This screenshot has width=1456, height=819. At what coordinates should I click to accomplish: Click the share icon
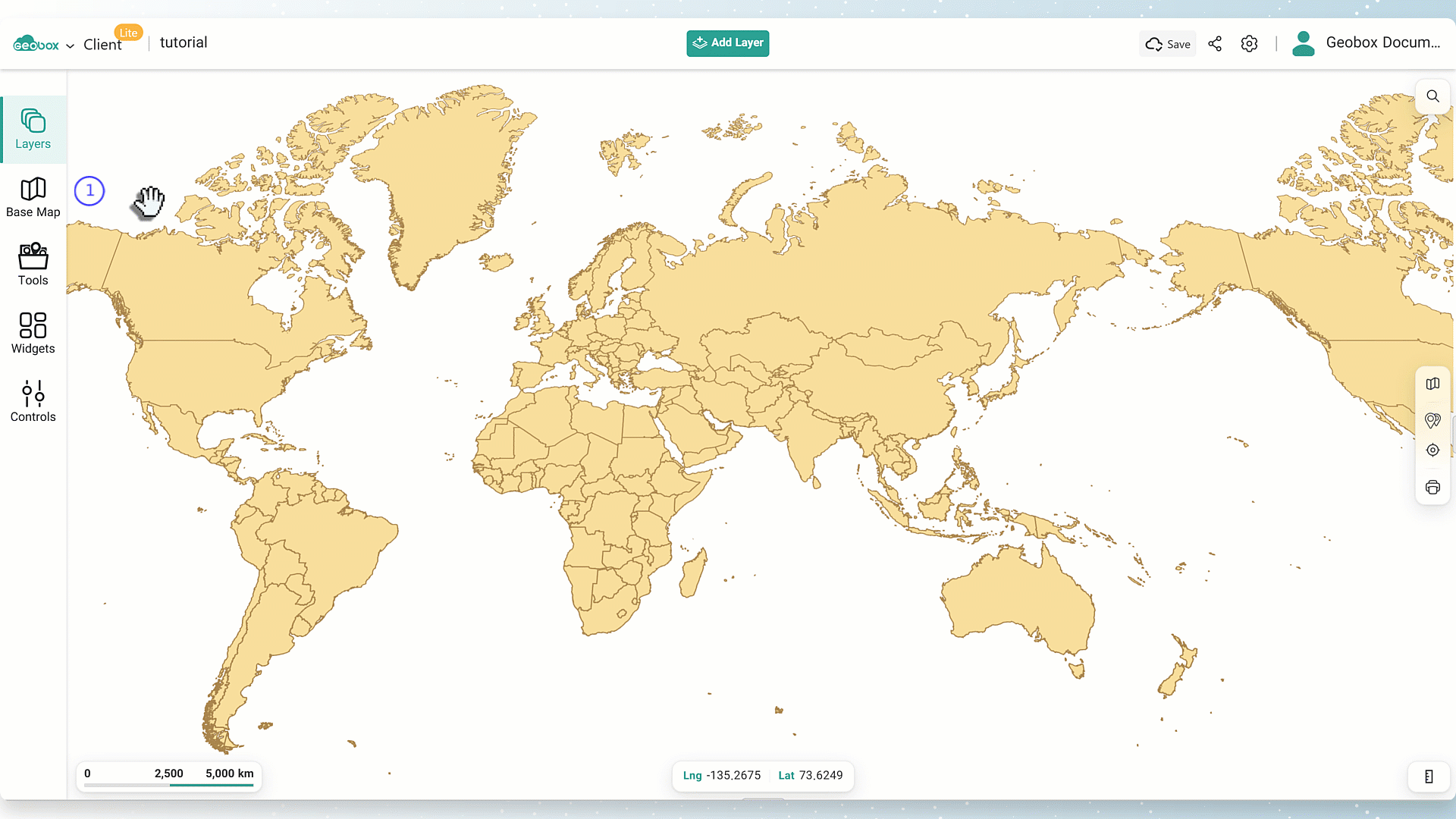(x=1215, y=44)
